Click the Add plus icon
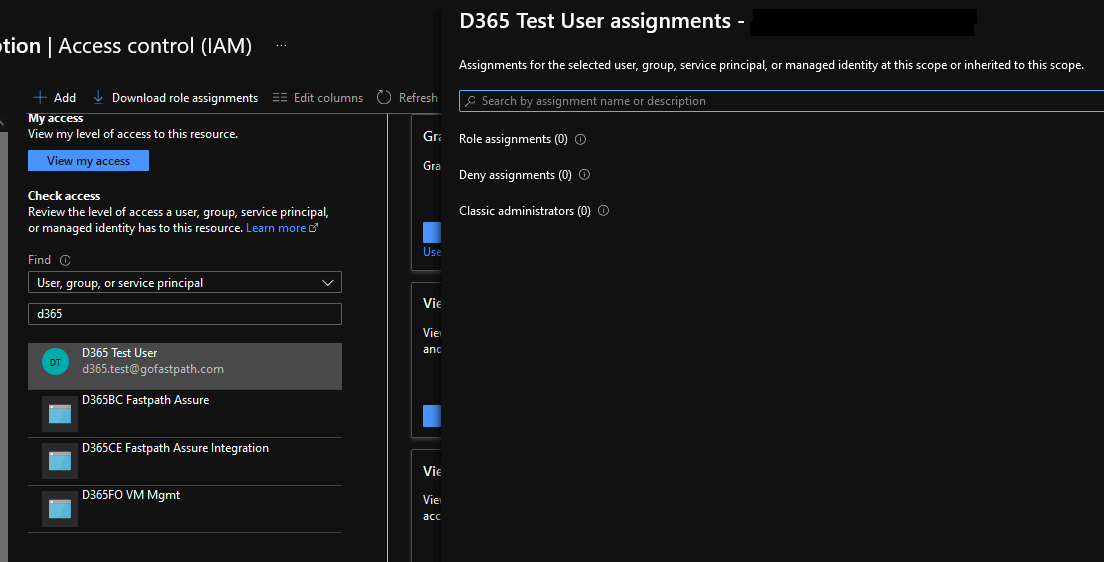Screen dimensions: 1104x562 click(40, 97)
